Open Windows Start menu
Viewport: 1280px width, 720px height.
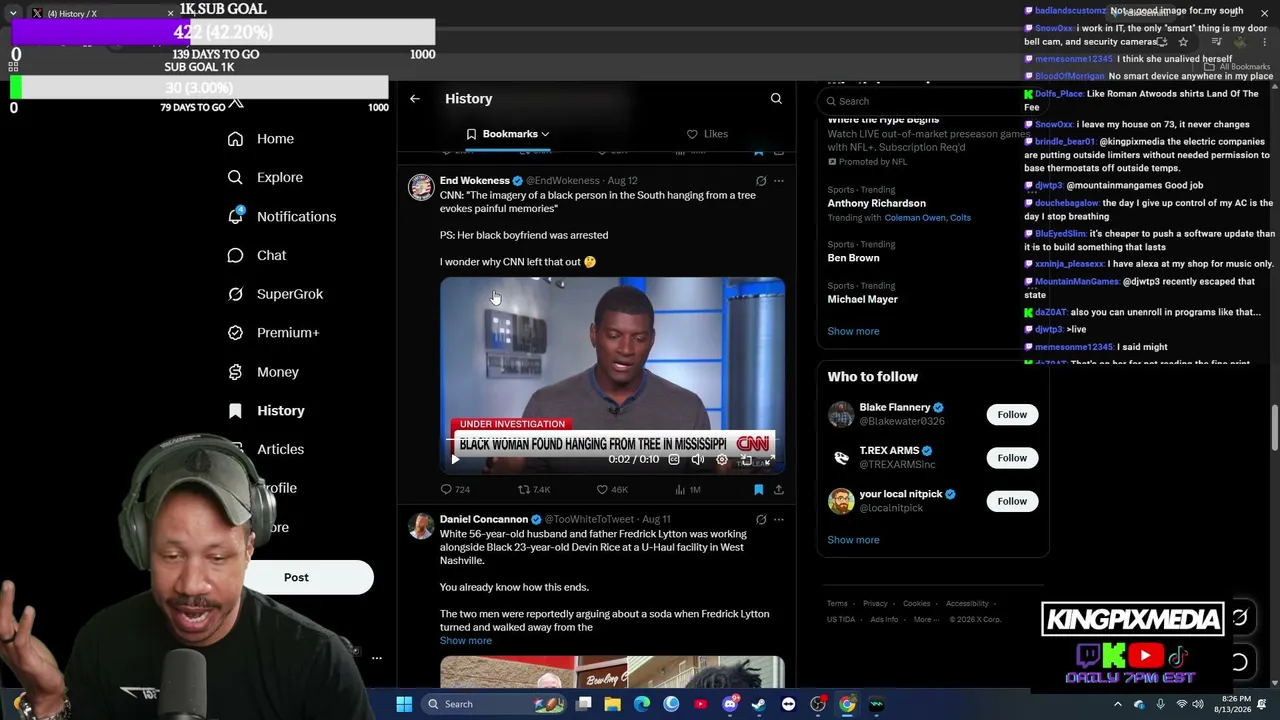tap(404, 704)
